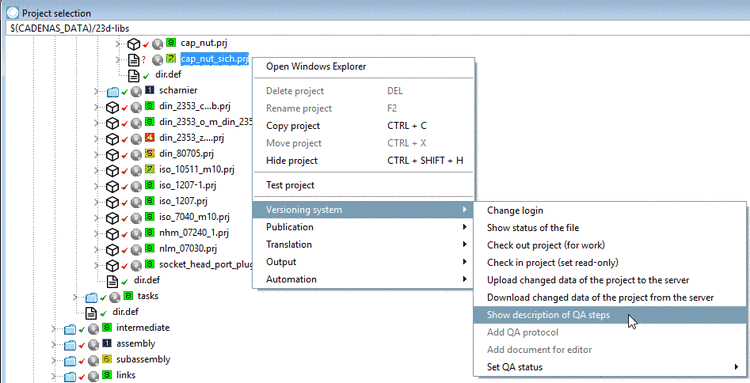Image resolution: width=750 pixels, height=383 pixels.
Task: Select the iso_7040_m10.prj label
Action: click(x=194, y=217)
